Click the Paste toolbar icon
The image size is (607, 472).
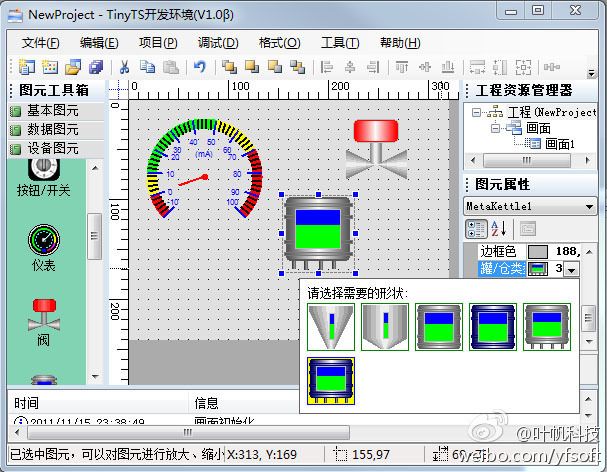171,67
